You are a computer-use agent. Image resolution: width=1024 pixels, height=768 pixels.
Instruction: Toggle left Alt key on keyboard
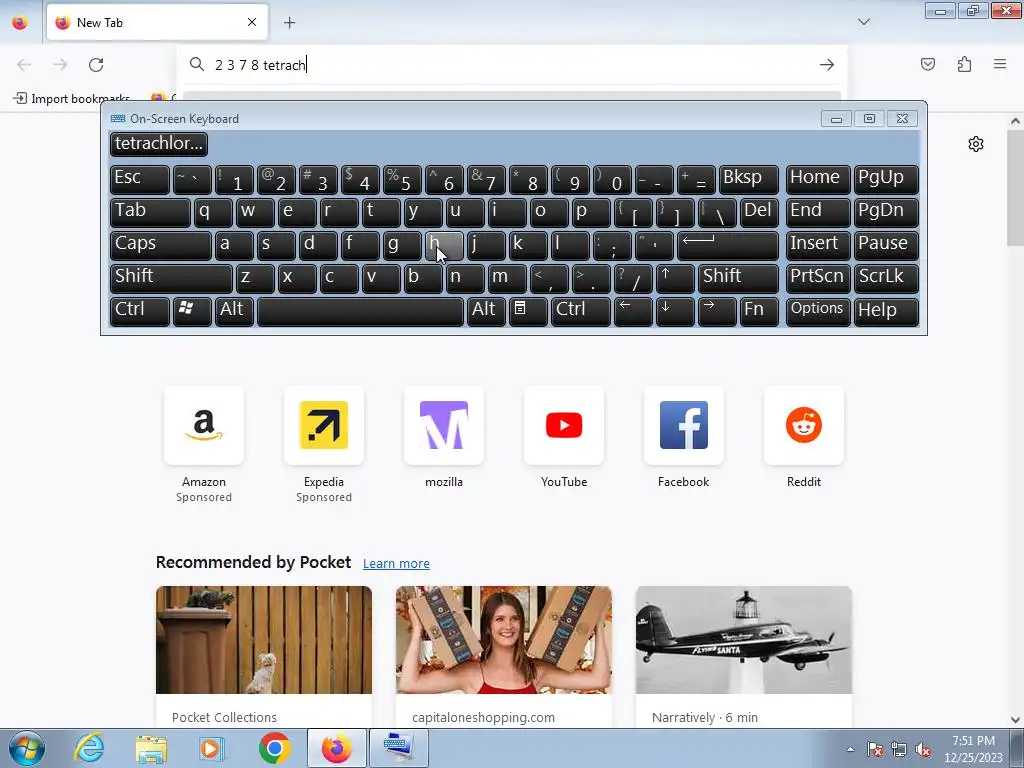pyautogui.click(x=234, y=311)
